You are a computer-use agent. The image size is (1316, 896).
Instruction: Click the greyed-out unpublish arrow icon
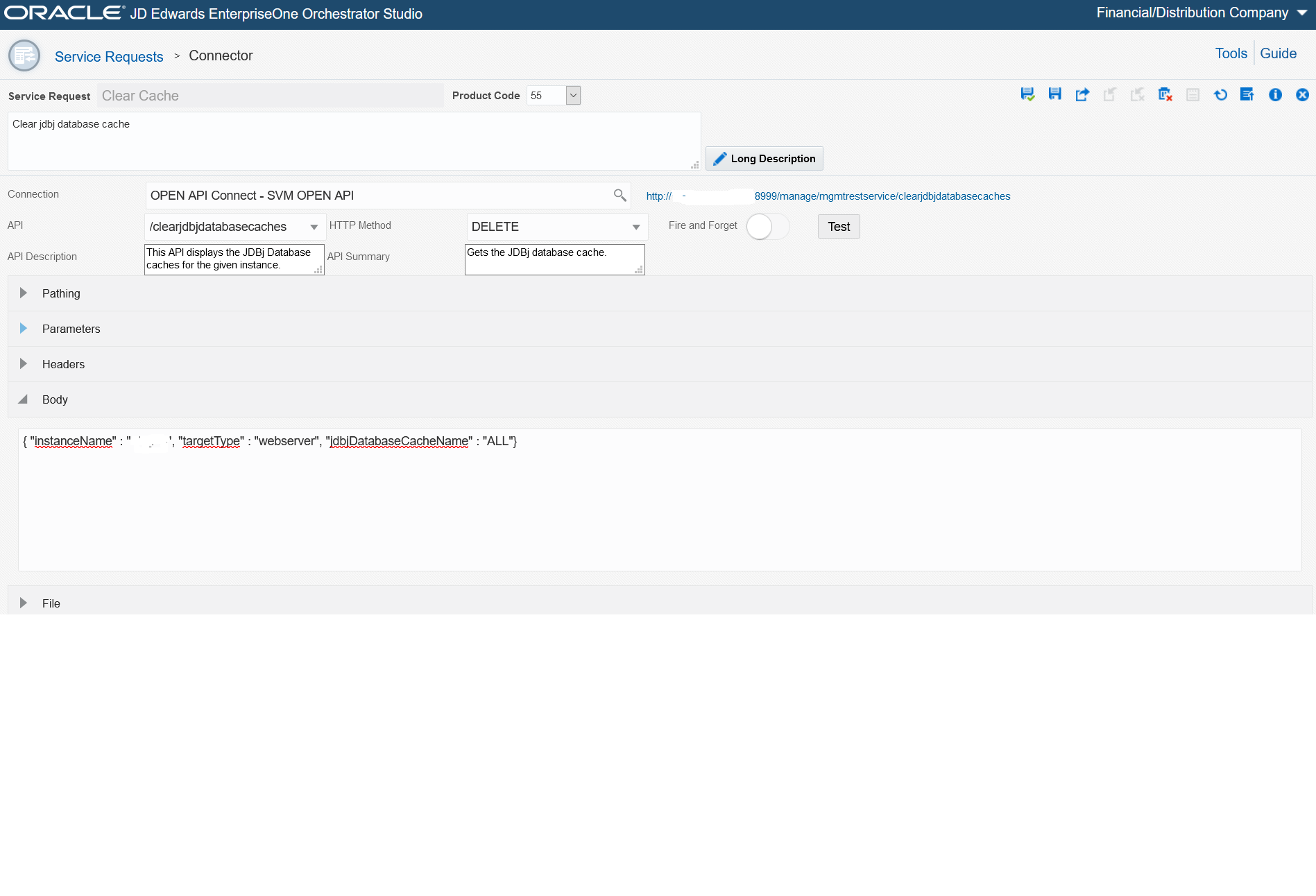coord(1110,94)
